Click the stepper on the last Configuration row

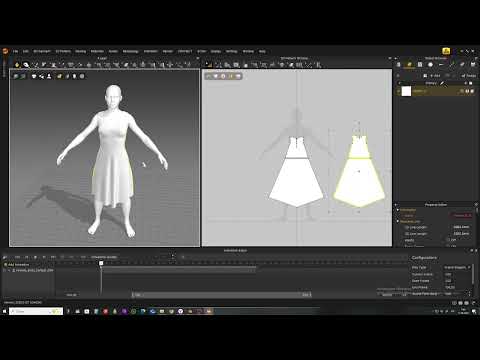(x=469, y=294)
